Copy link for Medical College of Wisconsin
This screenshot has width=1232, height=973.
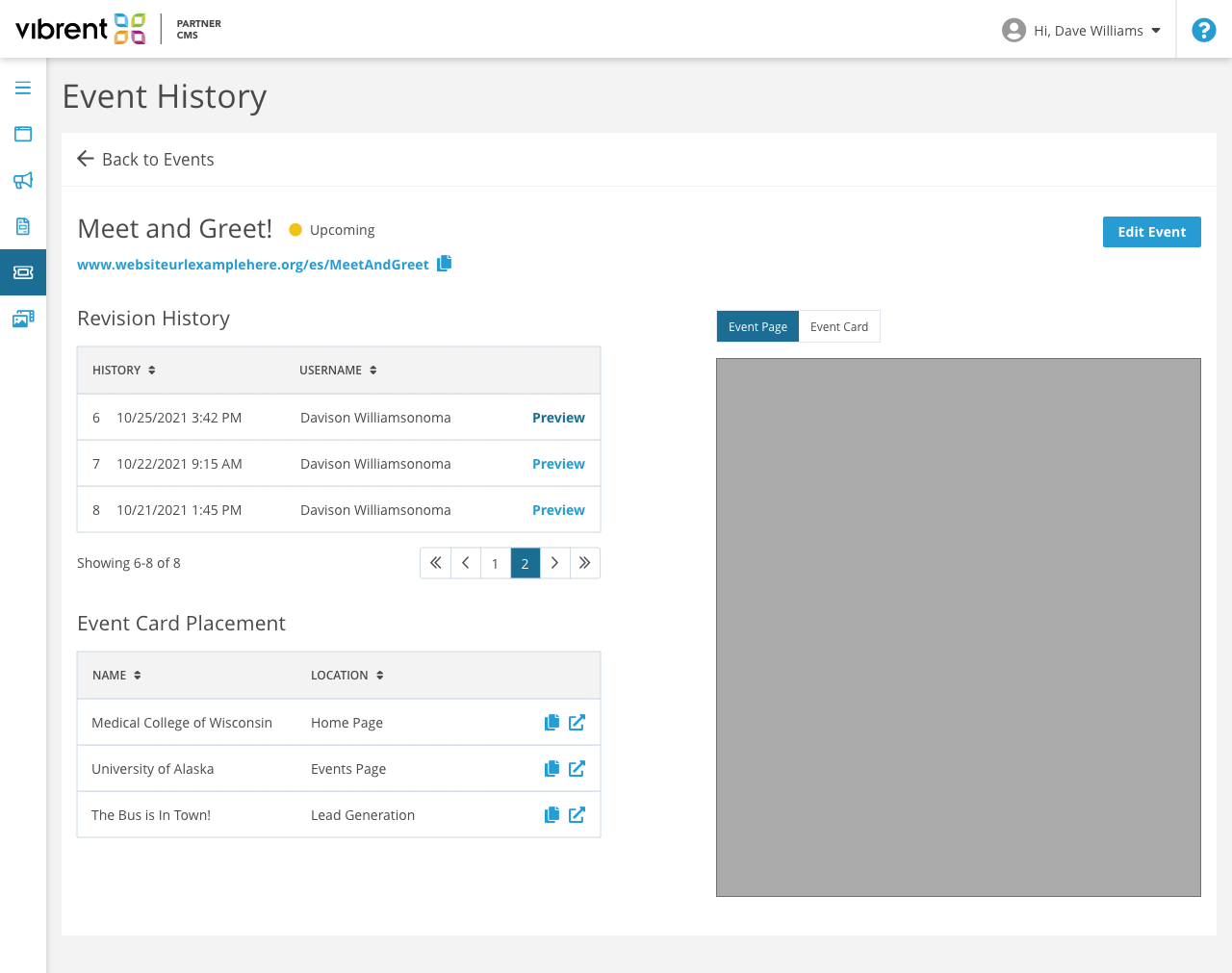click(x=552, y=723)
